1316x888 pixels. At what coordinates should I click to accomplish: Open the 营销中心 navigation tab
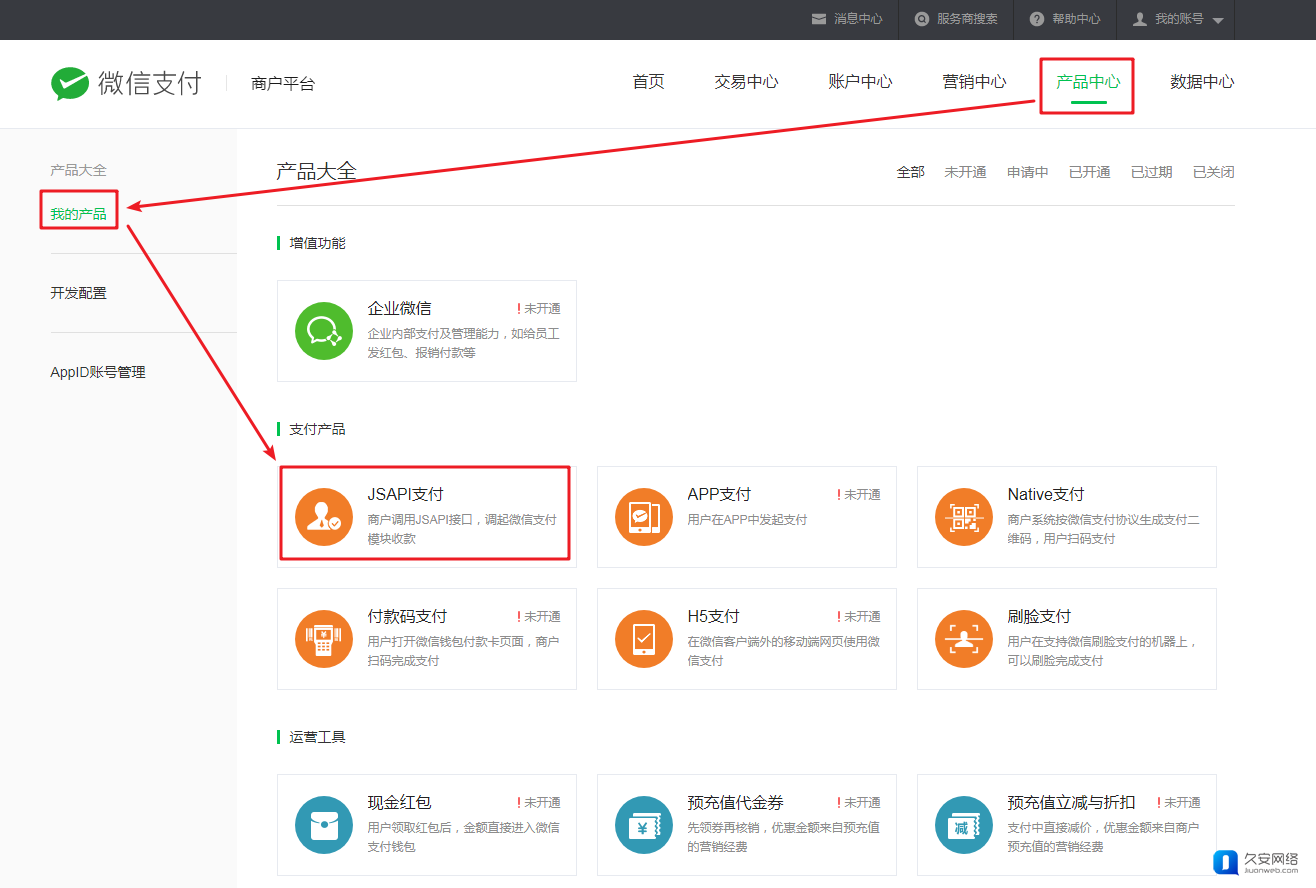click(974, 82)
